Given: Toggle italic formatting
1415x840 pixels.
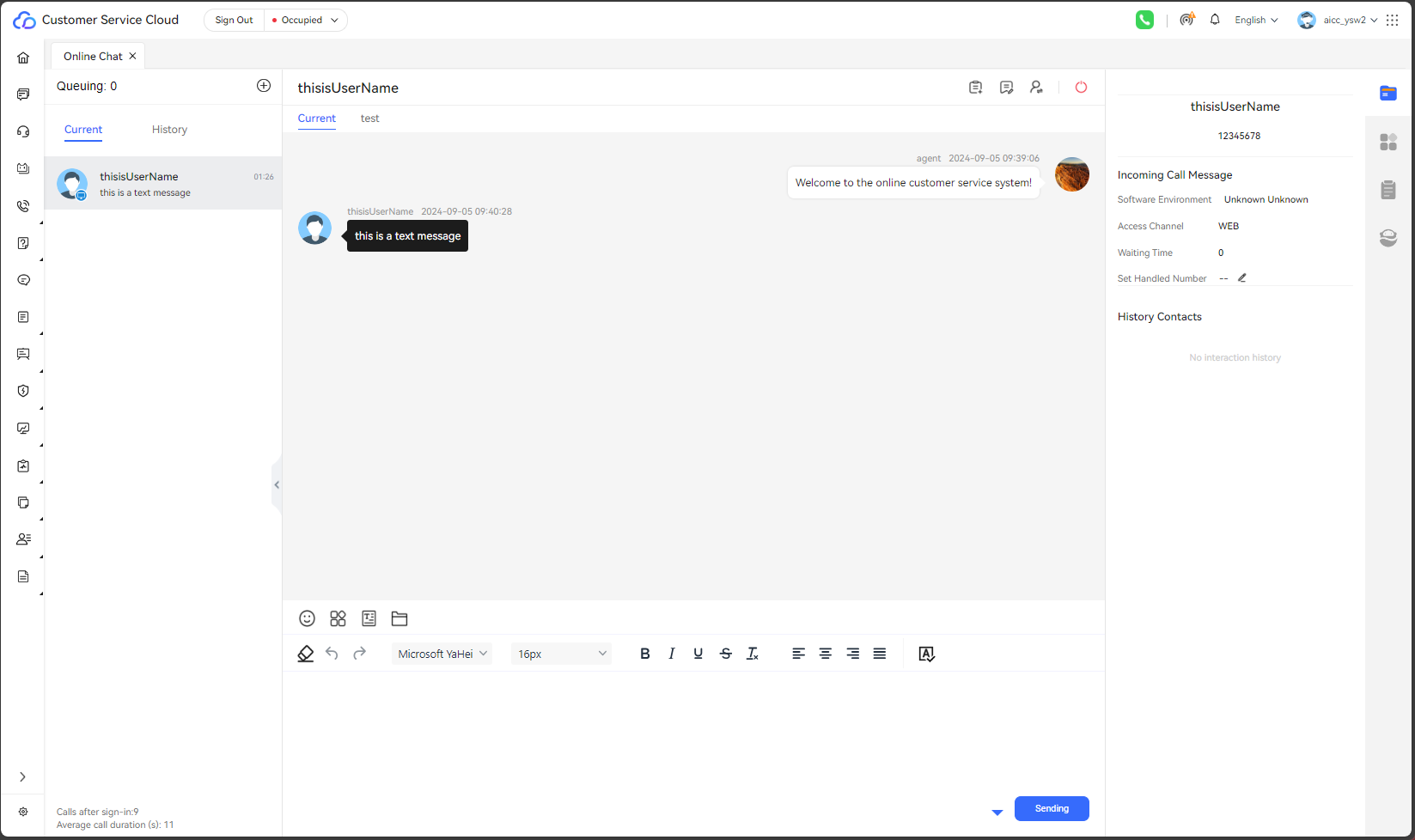Looking at the screenshot, I should click(x=672, y=654).
